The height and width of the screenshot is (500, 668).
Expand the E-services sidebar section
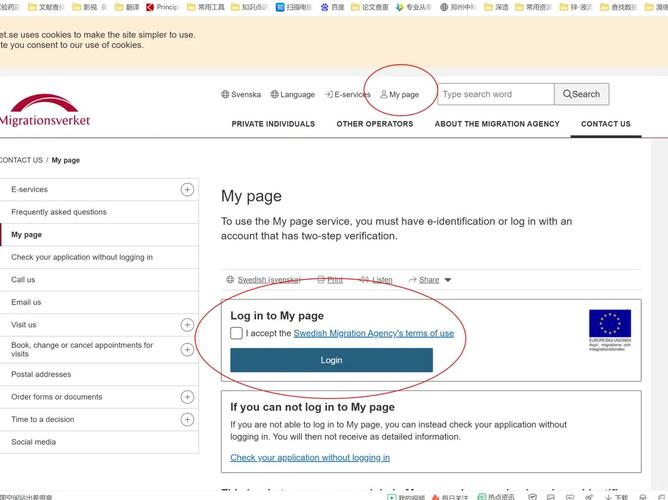coord(187,189)
